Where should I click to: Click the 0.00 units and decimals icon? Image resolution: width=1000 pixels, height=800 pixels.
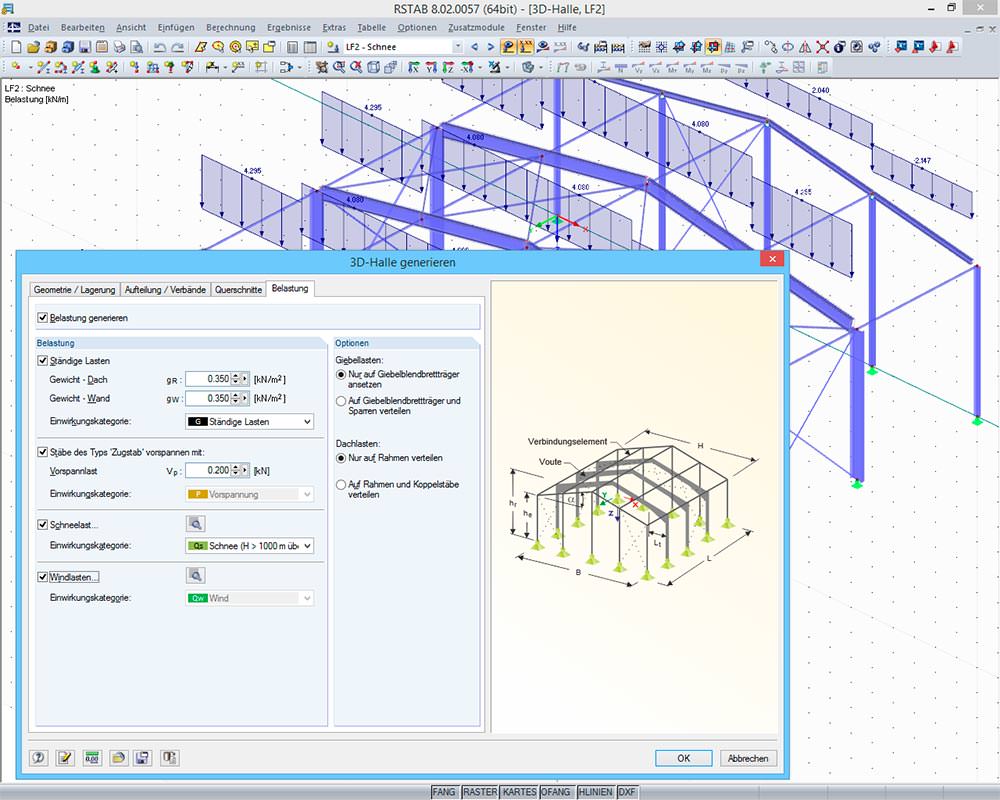pos(92,758)
